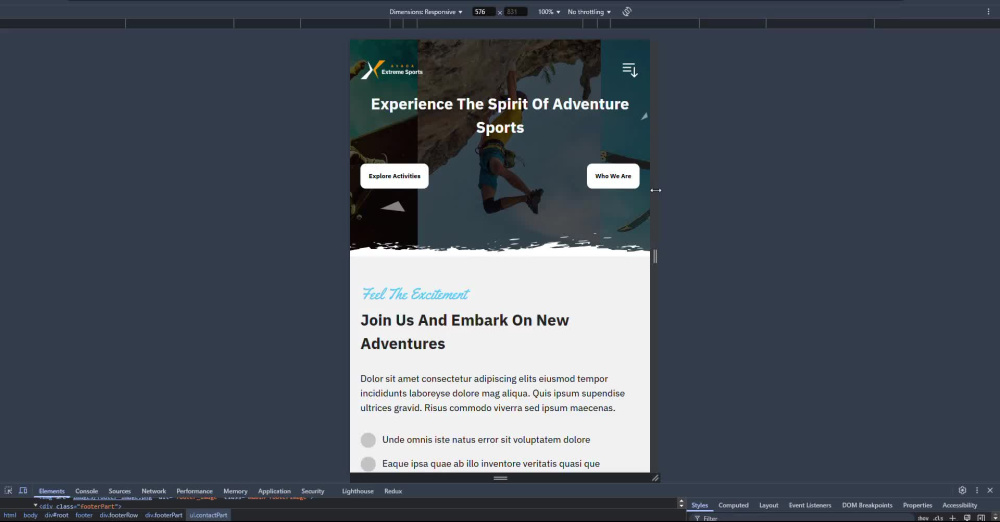Open the Application tab
1000x522 pixels.
[274, 491]
